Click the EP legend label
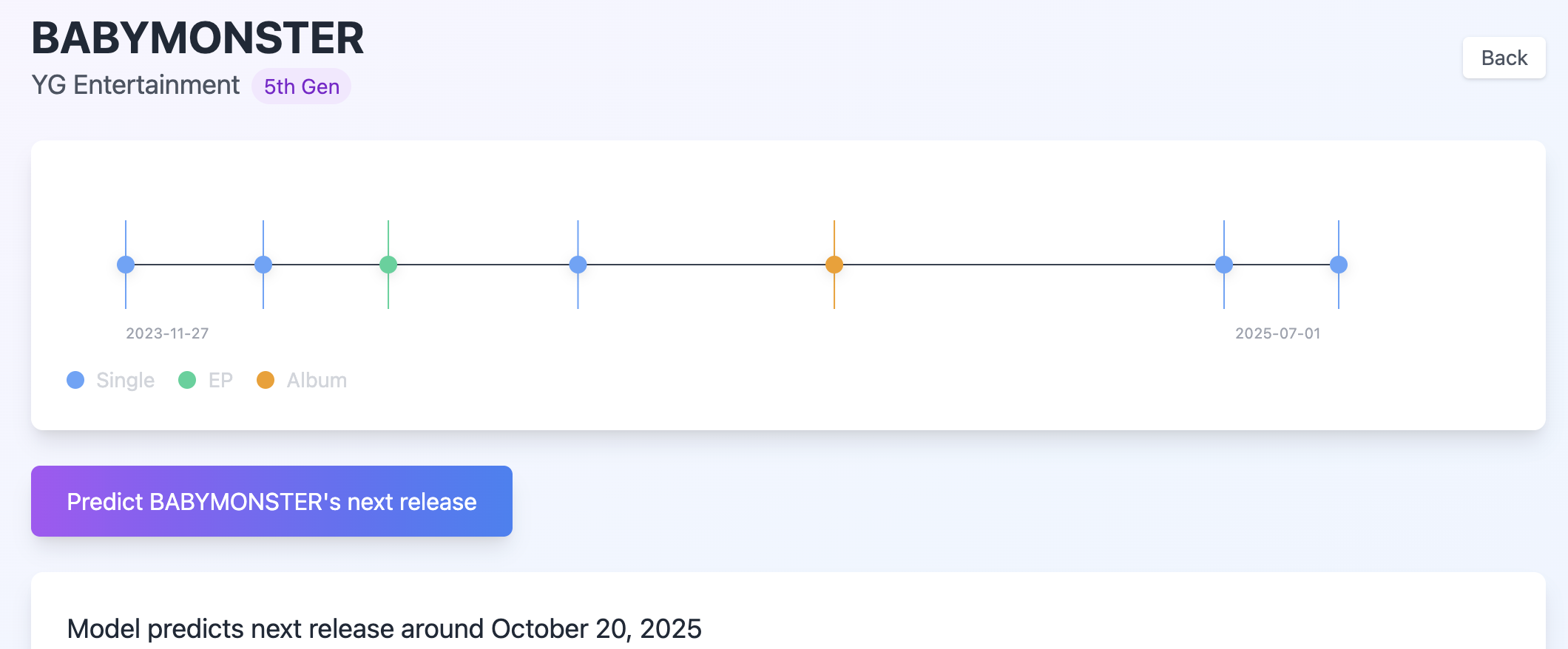1568x649 pixels. (x=220, y=380)
